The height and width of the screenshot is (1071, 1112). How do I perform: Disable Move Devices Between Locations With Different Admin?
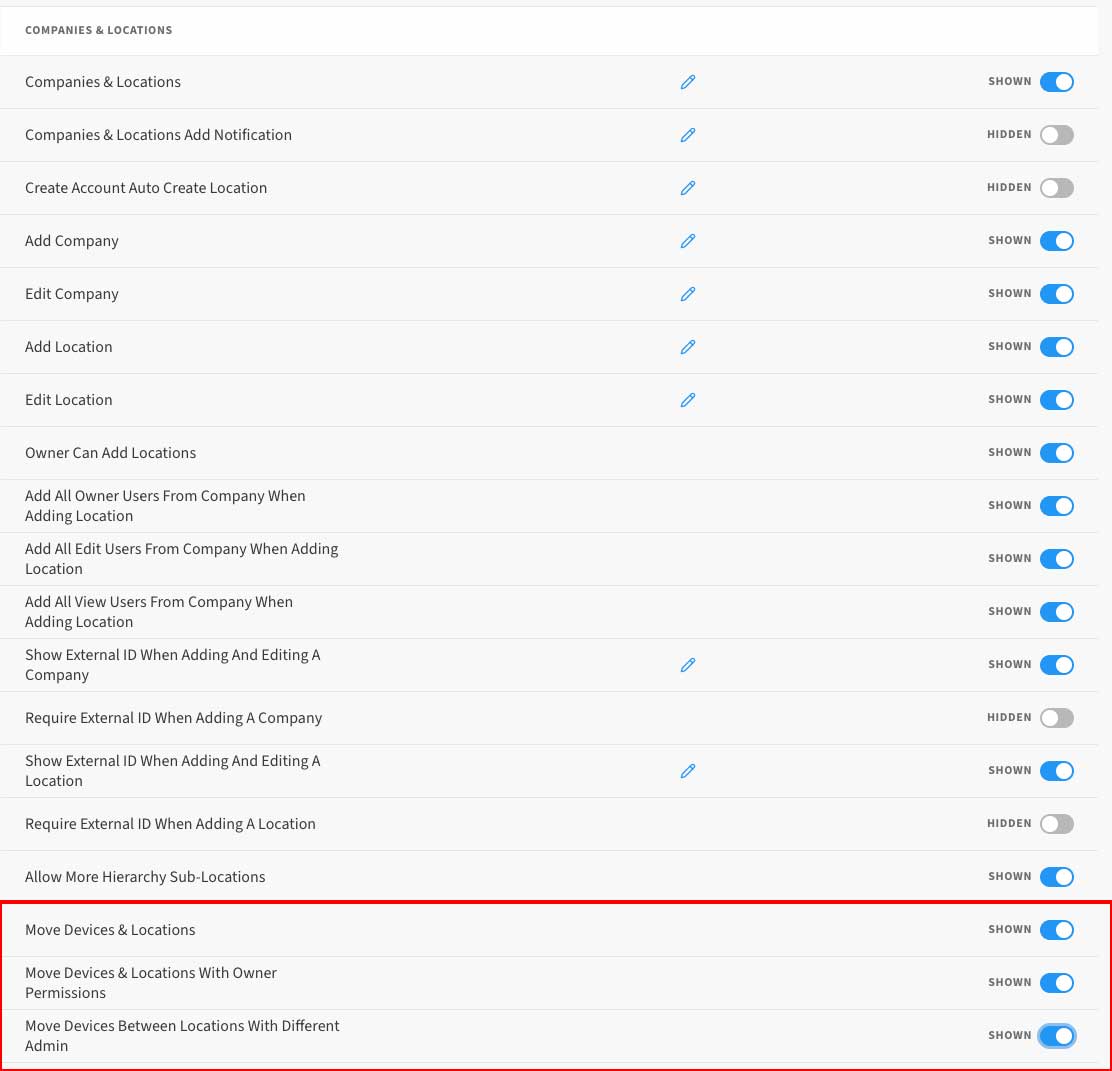tap(1056, 1036)
